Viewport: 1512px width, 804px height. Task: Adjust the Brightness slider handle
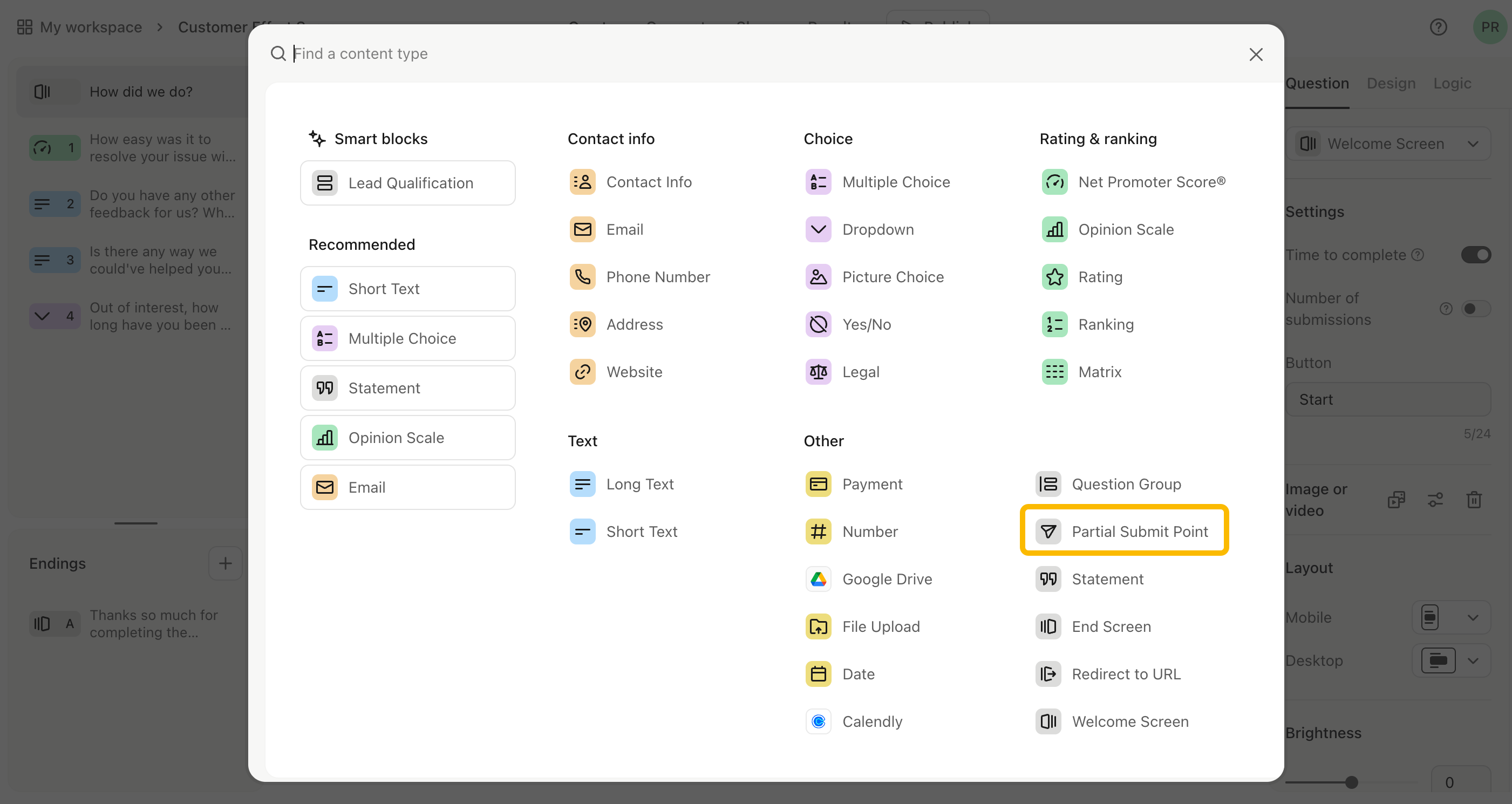[1351, 782]
